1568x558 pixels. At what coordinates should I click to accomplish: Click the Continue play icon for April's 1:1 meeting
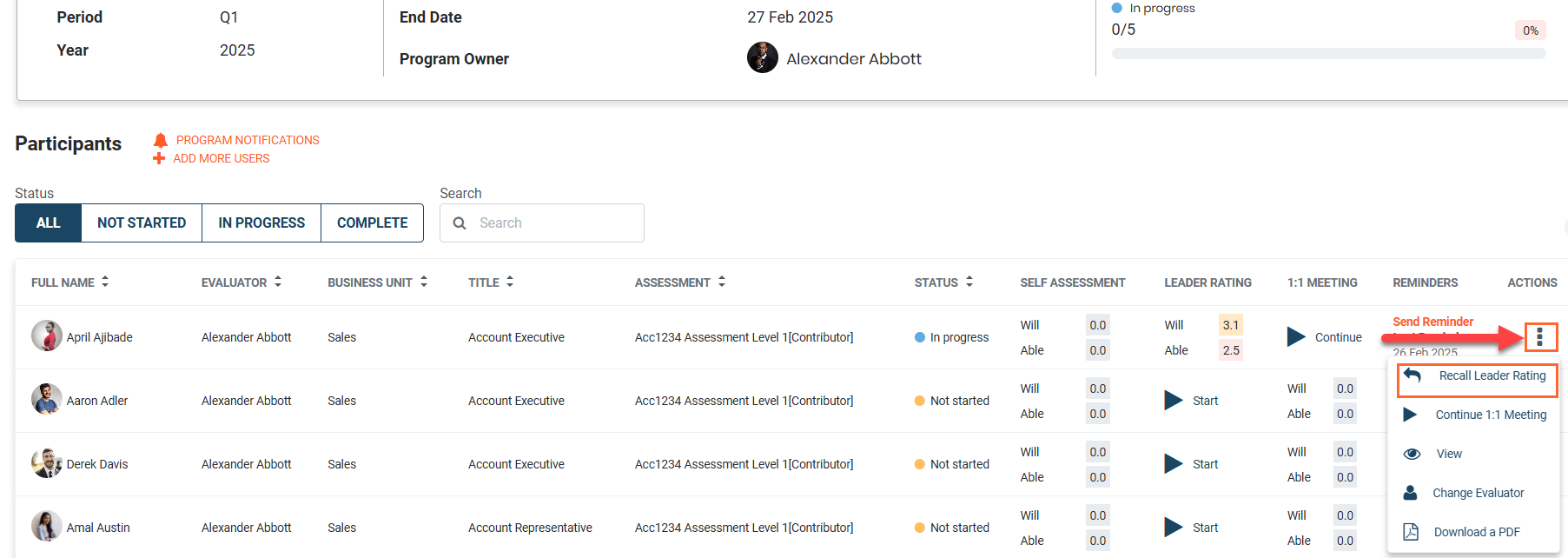pyautogui.click(x=1296, y=337)
